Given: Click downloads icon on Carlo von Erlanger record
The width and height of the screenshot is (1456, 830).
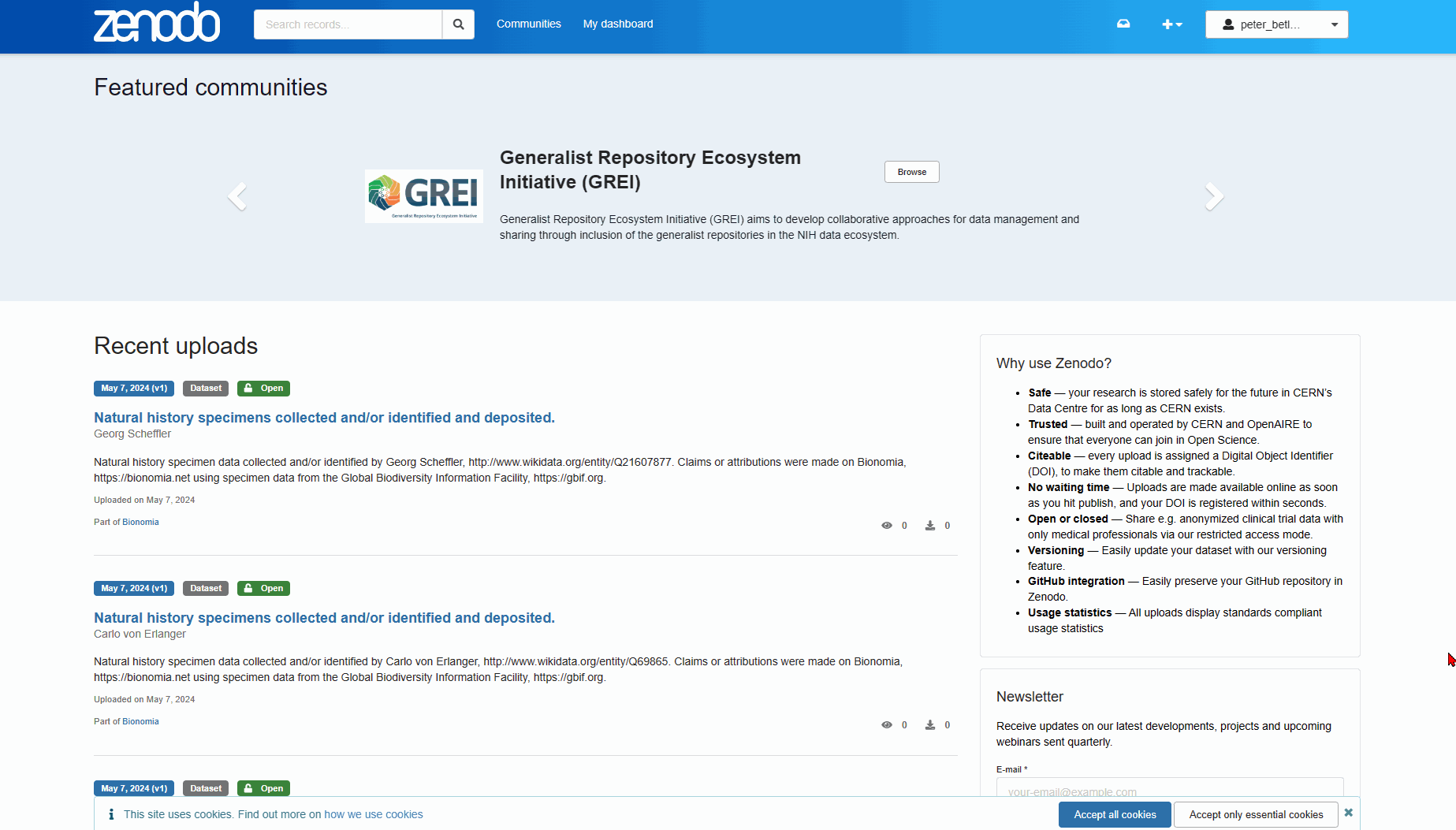Looking at the screenshot, I should (x=930, y=725).
